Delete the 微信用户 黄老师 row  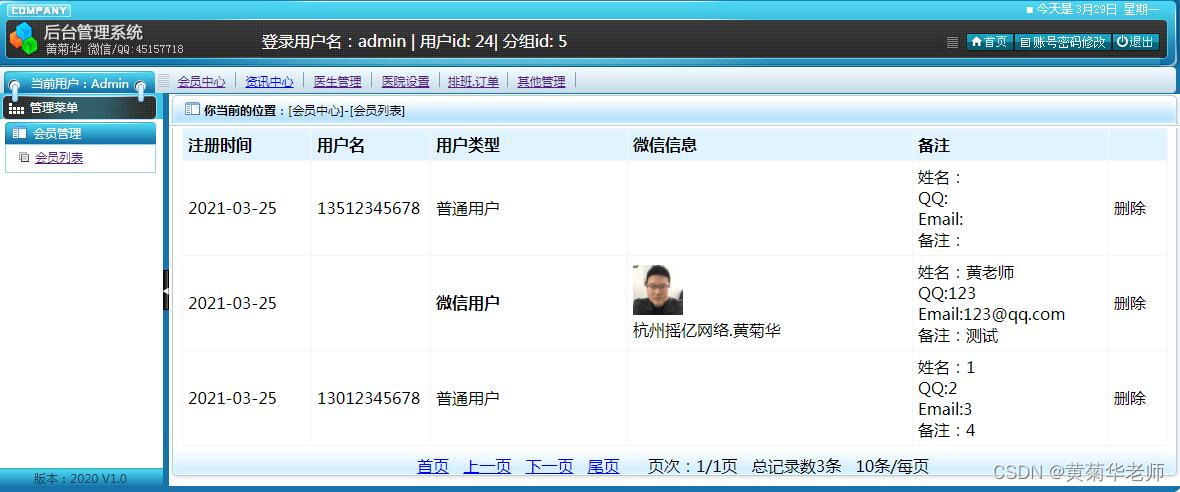click(1130, 304)
